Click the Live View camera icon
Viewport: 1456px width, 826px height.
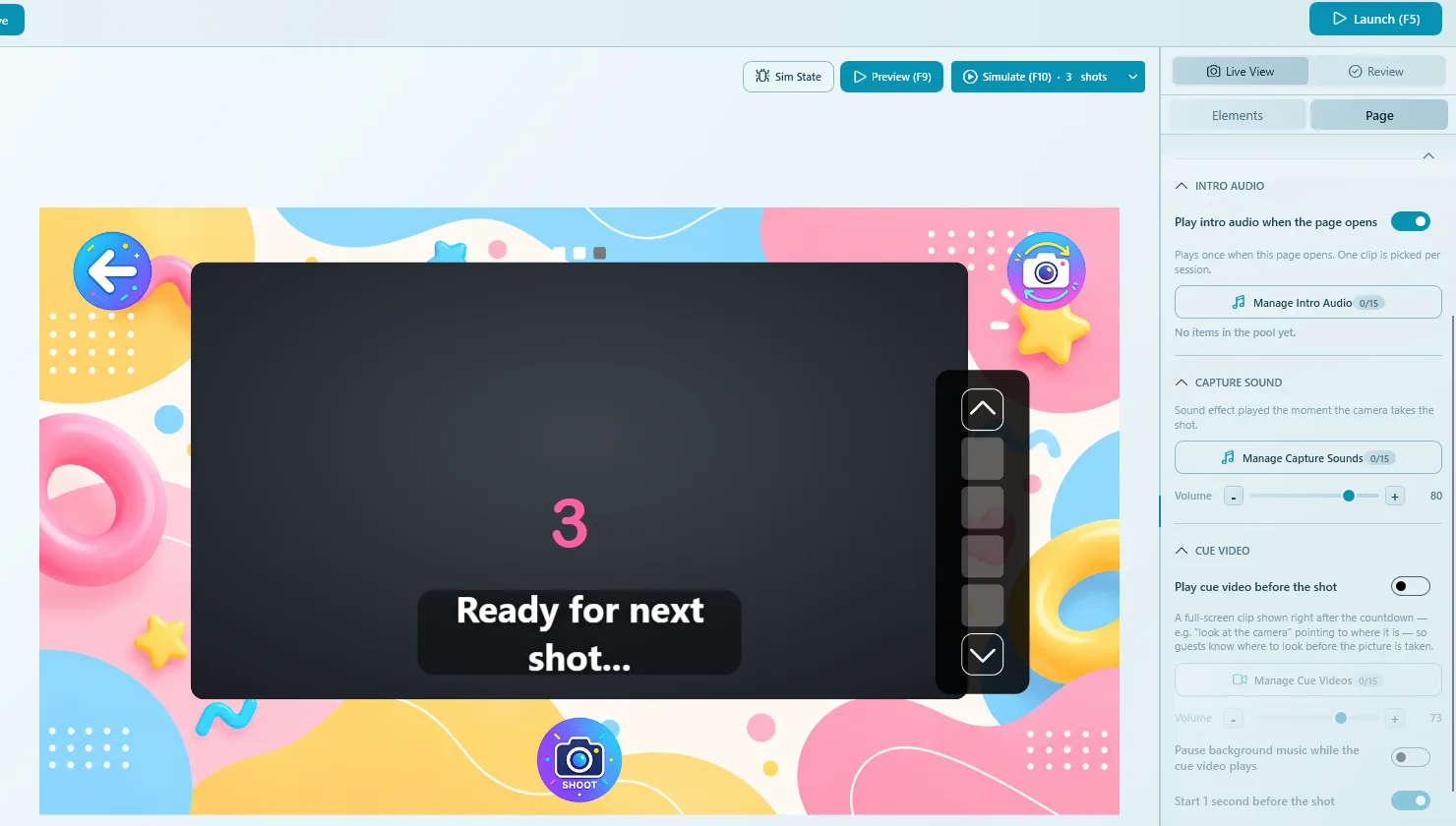[x=1214, y=71]
